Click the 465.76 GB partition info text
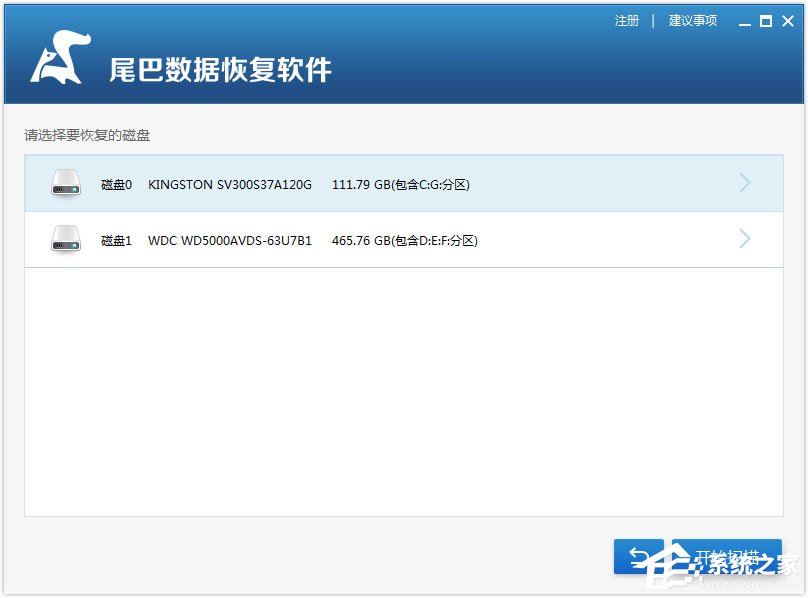 pos(404,241)
